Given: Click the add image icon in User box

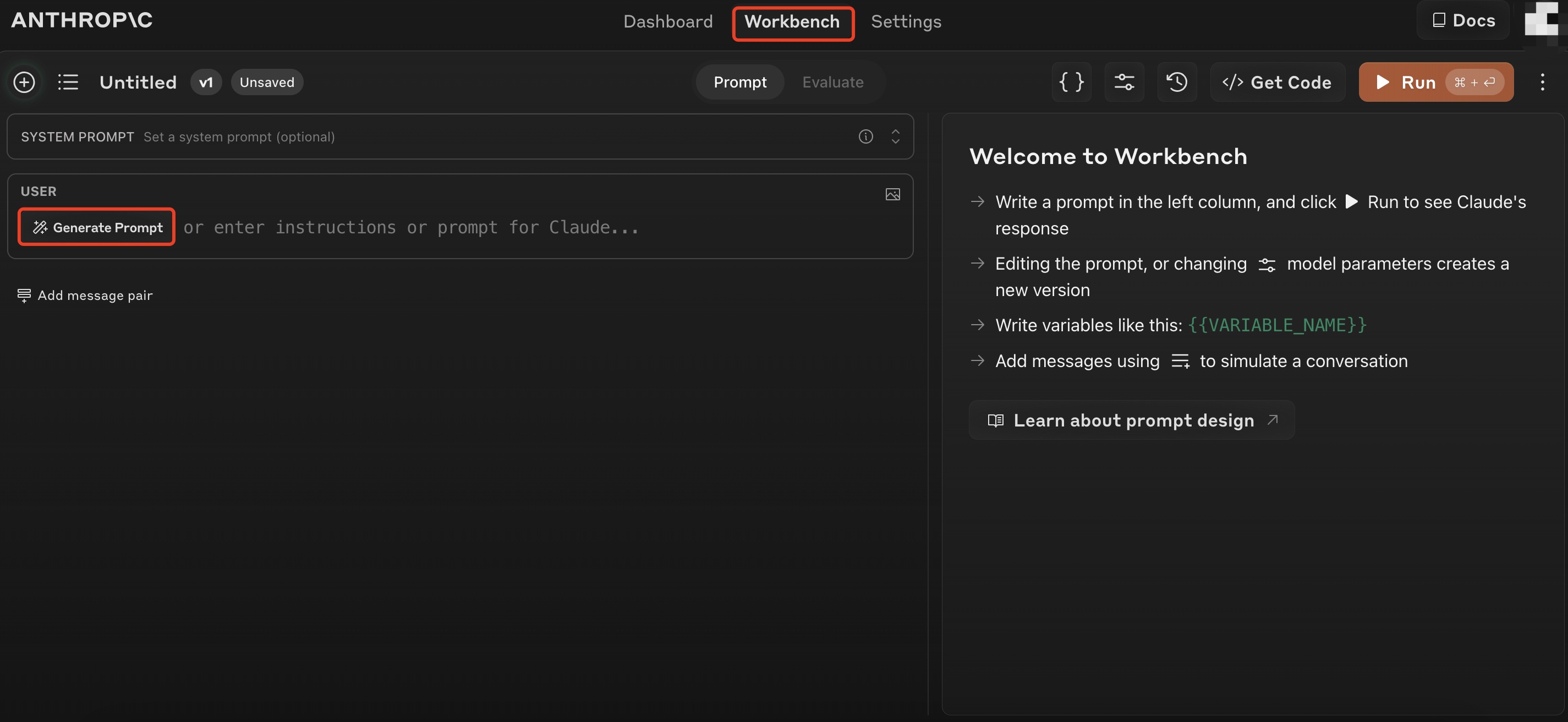Looking at the screenshot, I should click(892, 194).
